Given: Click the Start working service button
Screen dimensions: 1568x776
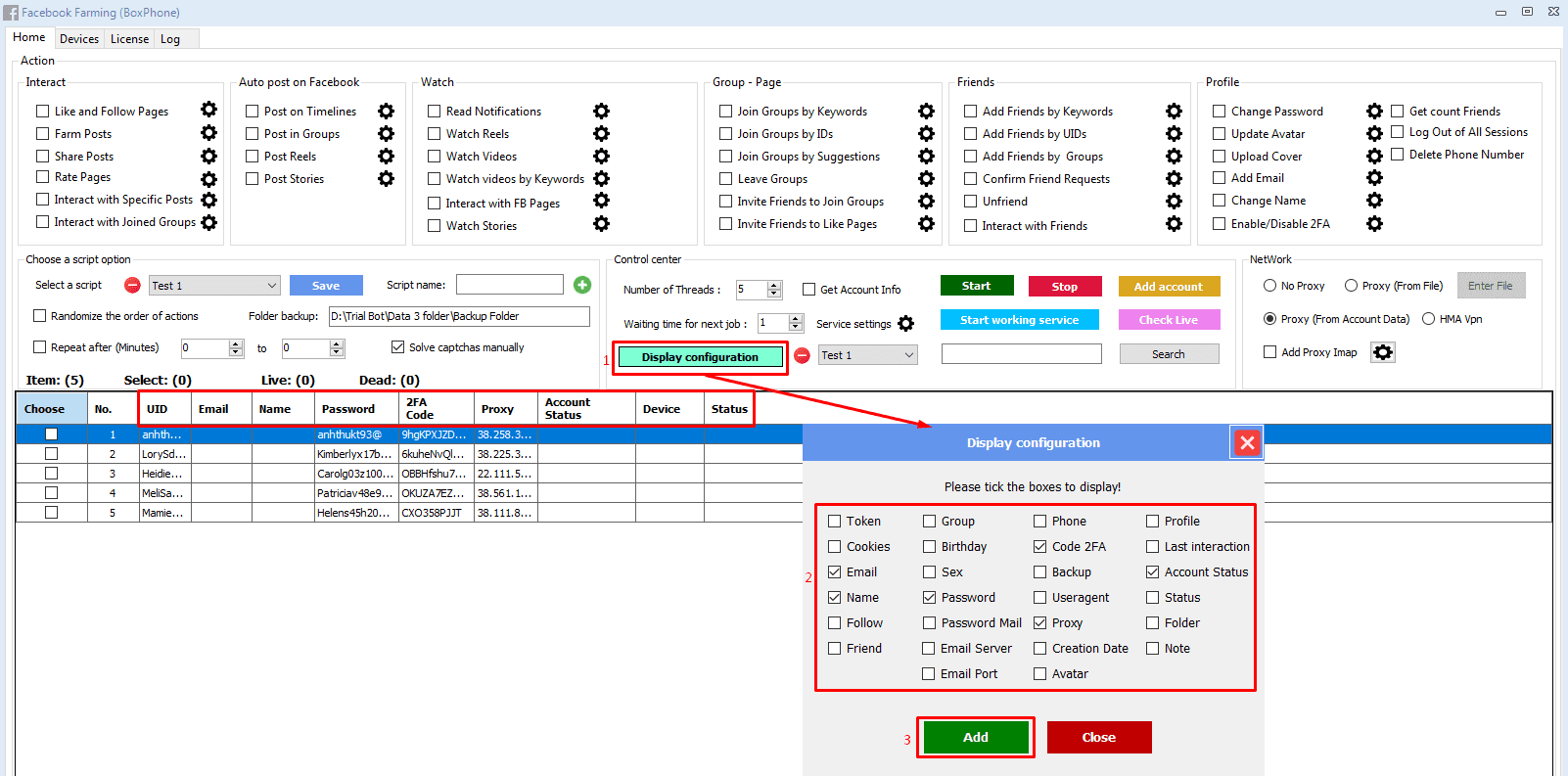Looking at the screenshot, I should (1020, 320).
